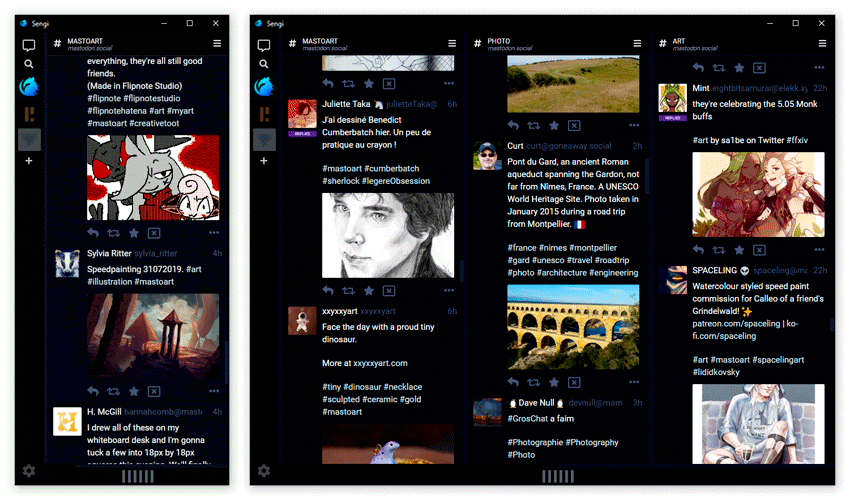
Task: Open the patreon.com/spaceling link
Action: 736,324
